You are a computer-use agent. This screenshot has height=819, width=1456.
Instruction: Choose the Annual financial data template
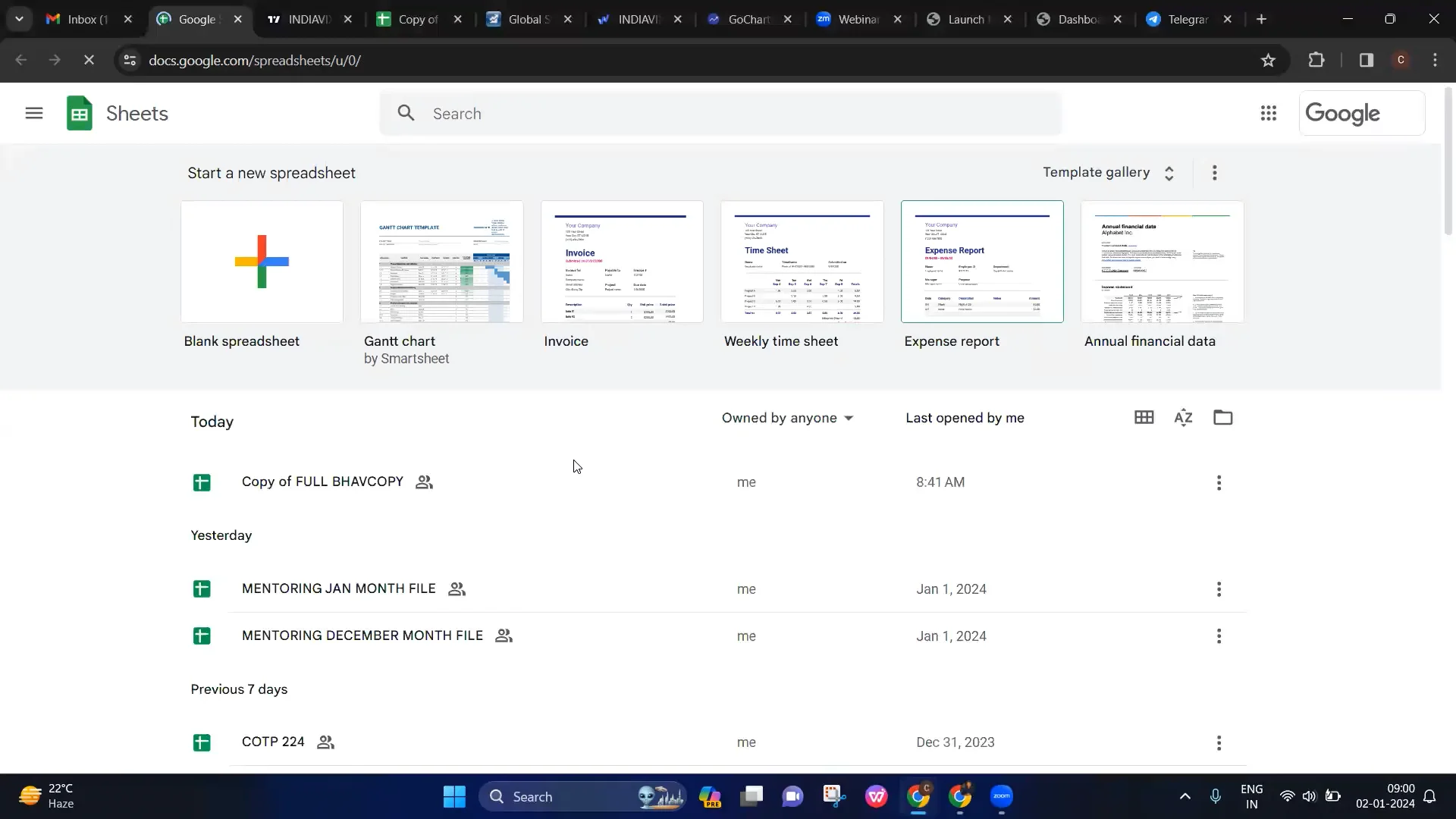coord(1162,262)
